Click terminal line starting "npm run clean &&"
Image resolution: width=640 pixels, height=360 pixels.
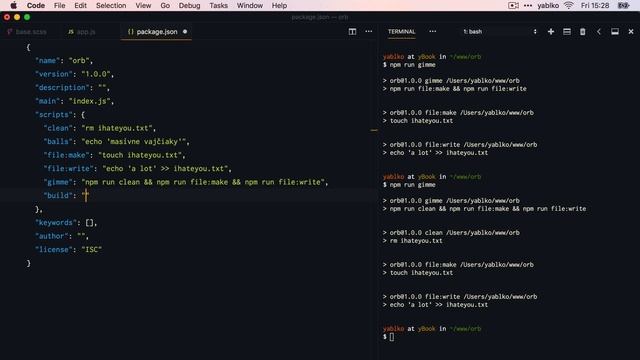(484, 209)
